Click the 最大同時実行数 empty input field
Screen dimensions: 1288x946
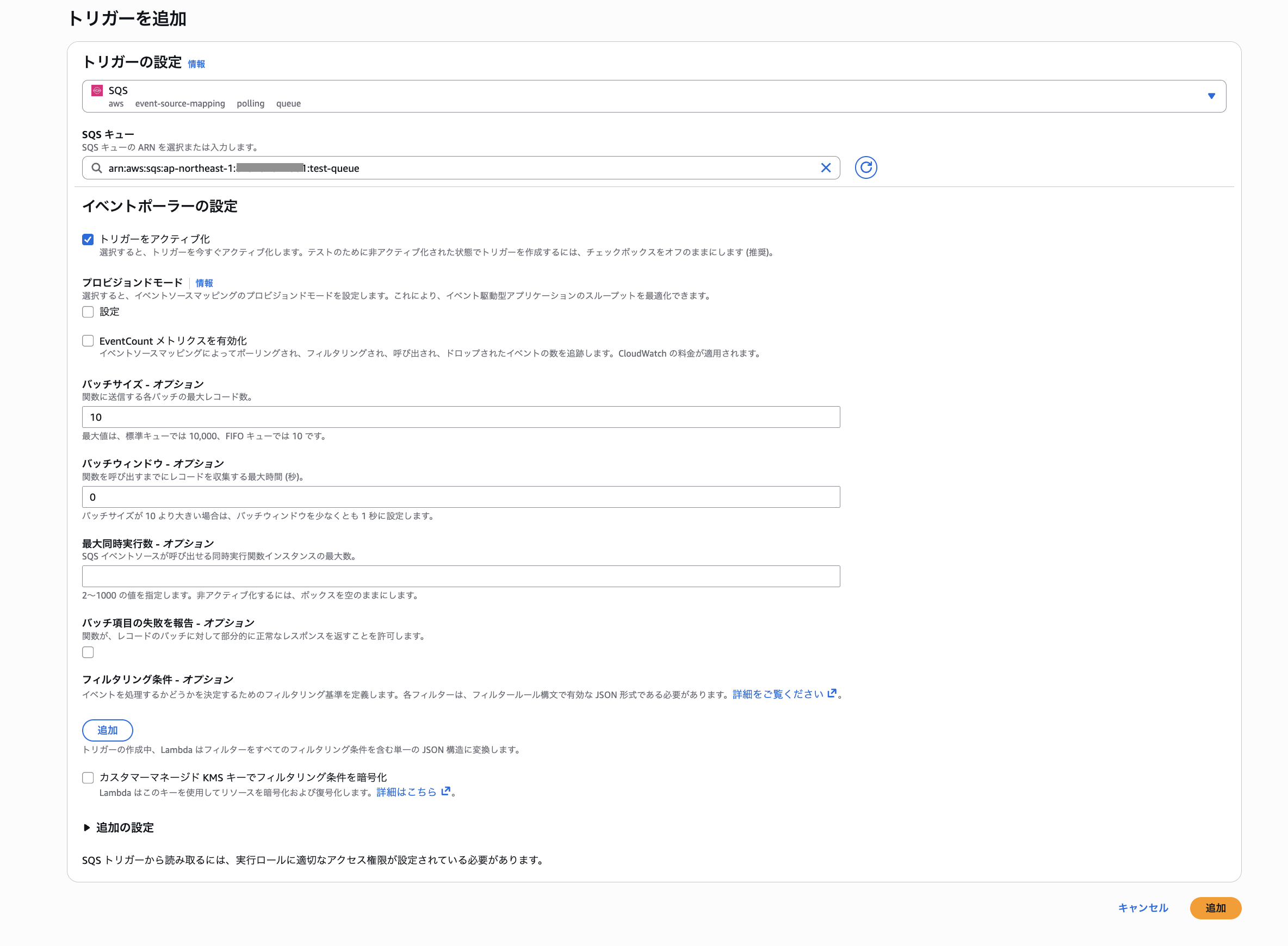point(461,576)
